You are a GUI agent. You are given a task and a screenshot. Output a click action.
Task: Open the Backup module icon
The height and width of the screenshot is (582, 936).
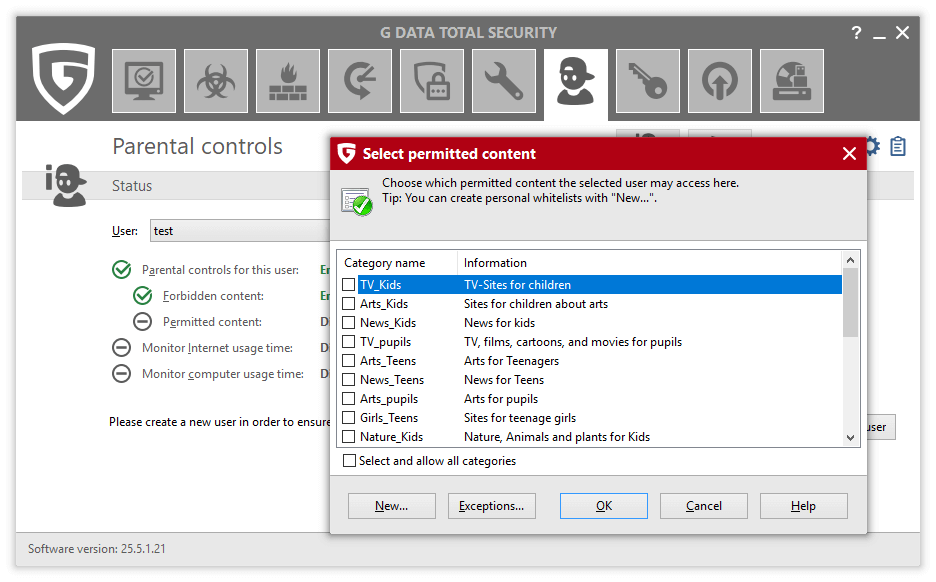point(359,81)
